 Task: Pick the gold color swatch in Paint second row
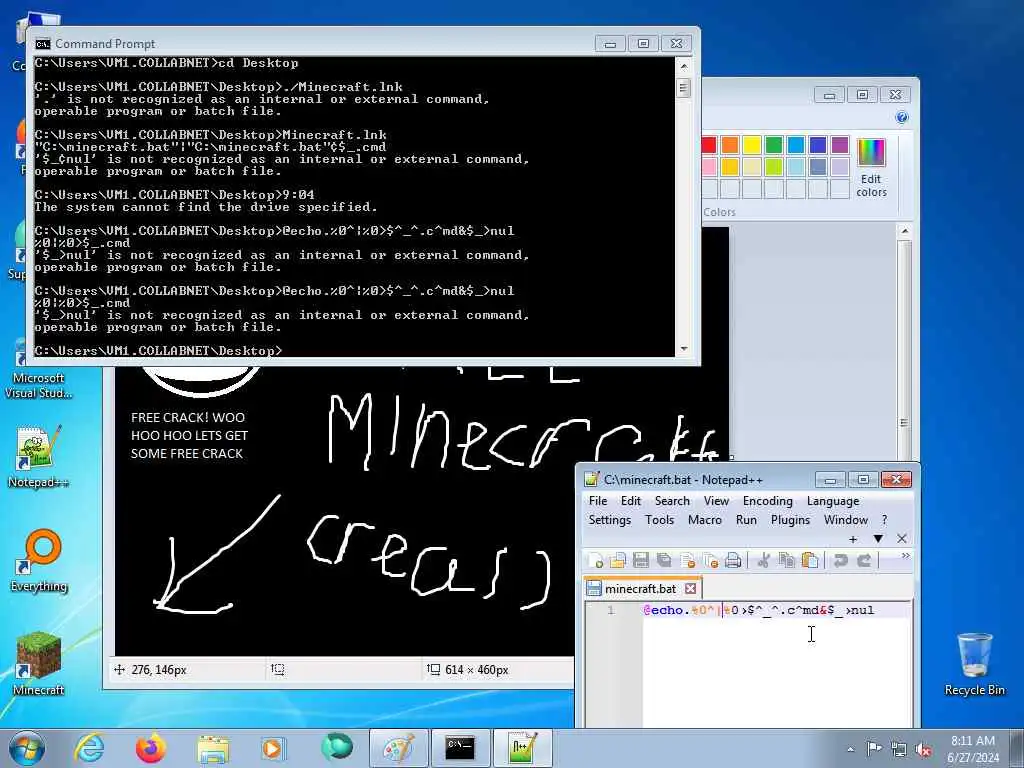[x=730, y=167]
